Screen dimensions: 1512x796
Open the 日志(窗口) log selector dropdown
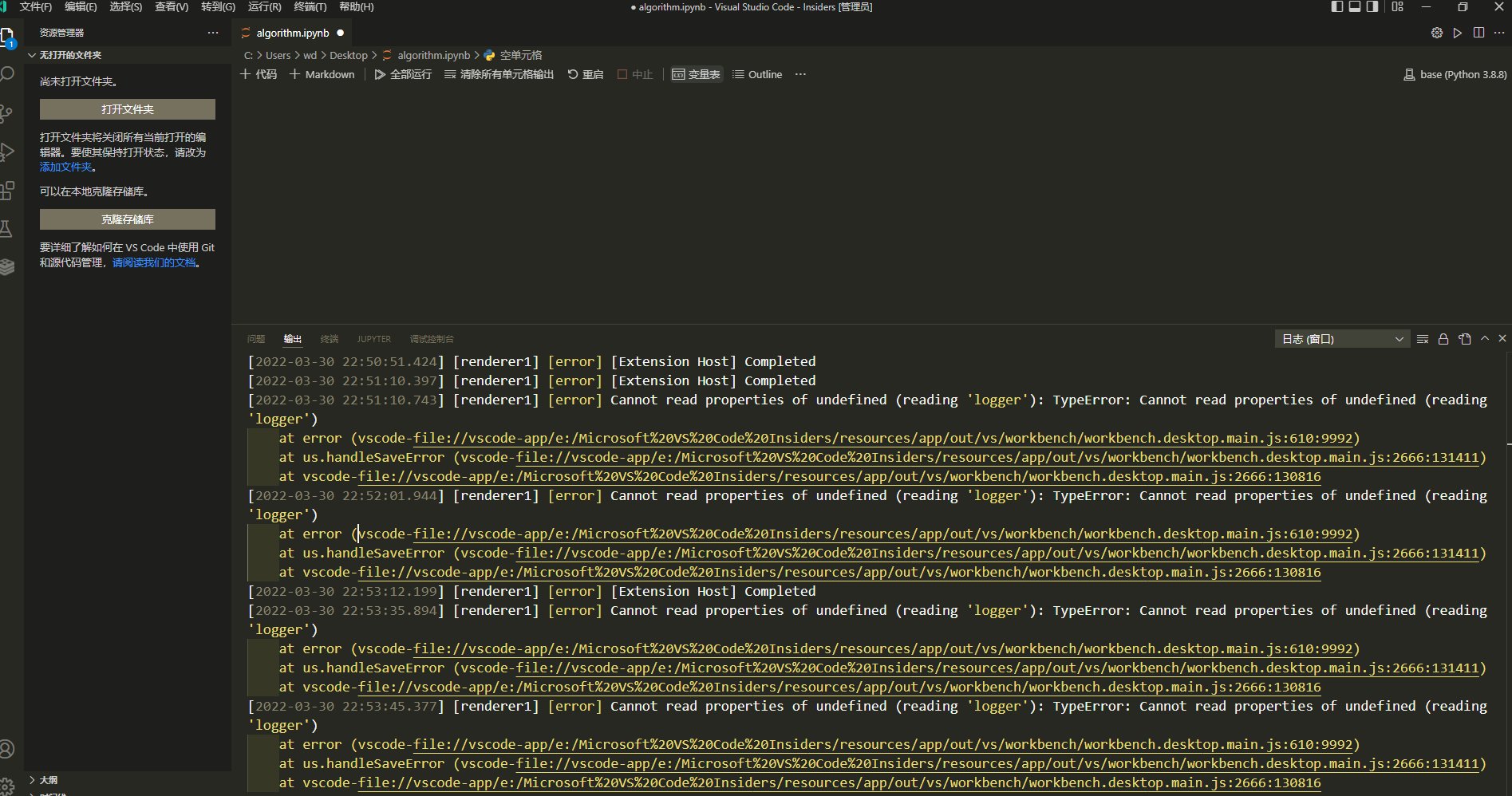(1341, 338)
